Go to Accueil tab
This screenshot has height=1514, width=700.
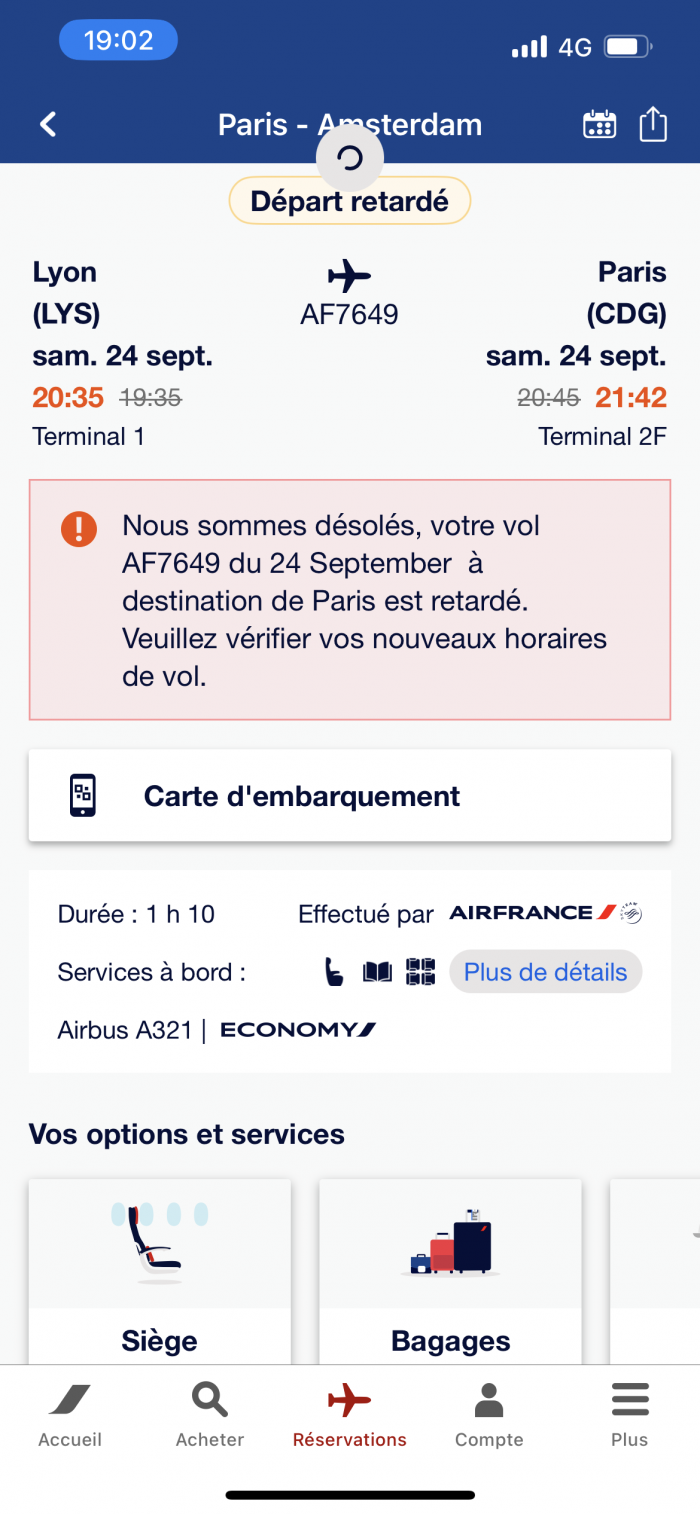pyautogui.click(x=70, y=1415)
